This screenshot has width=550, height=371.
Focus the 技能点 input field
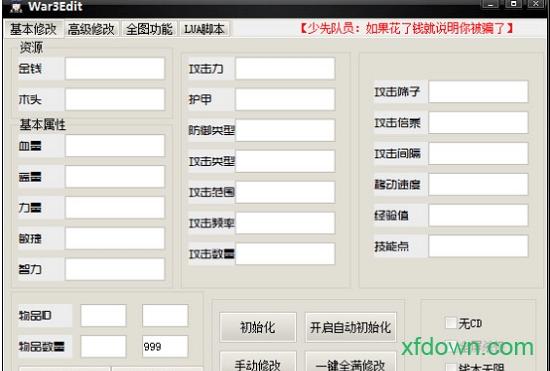click(x=478, y=246)
